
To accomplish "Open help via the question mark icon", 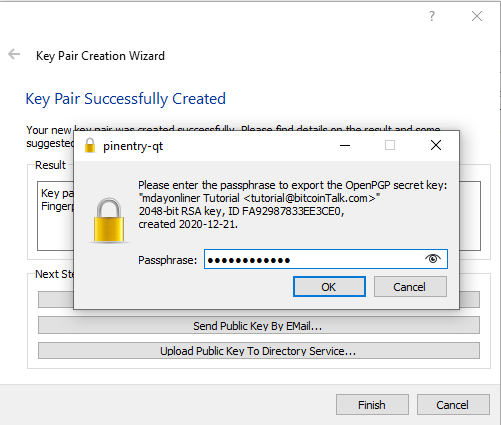I will click(x=432, y=16).
